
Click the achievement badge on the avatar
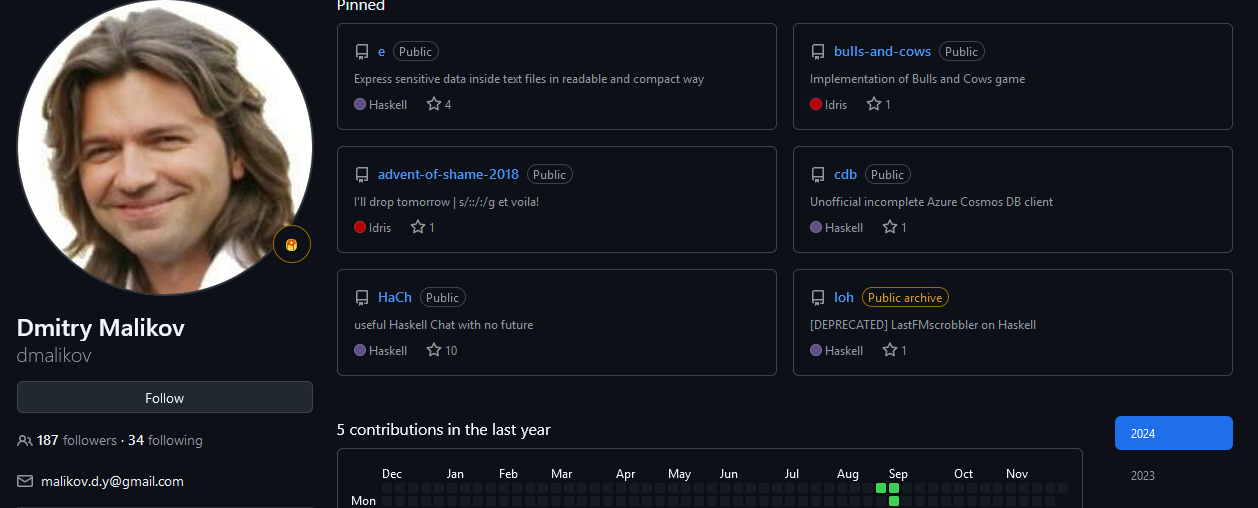[292, 244]
